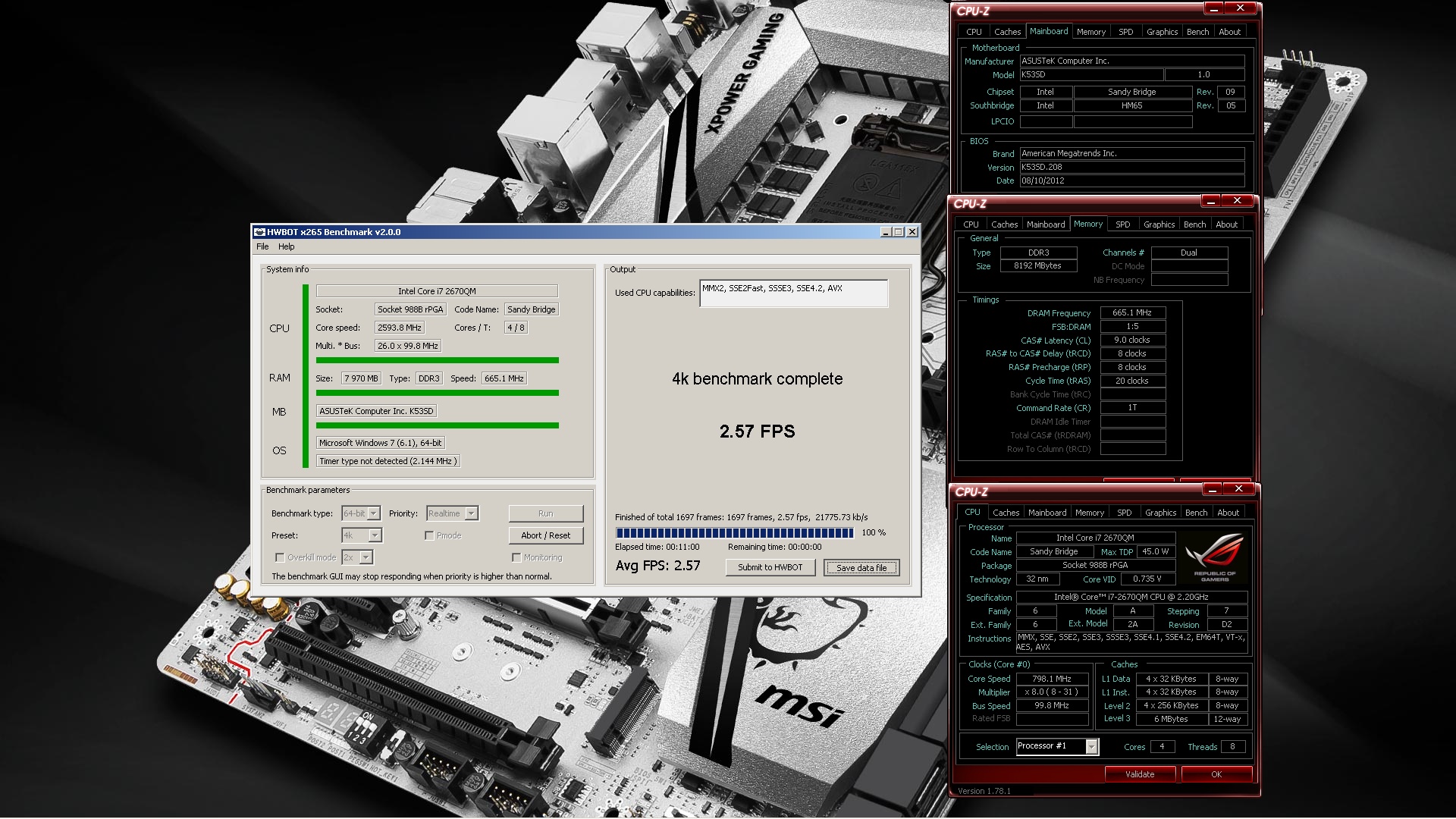The width and height of the screenshot is (1456, 819).
Task: Click the Microsoft Windows 7 OS field
Action: point(380,443)
